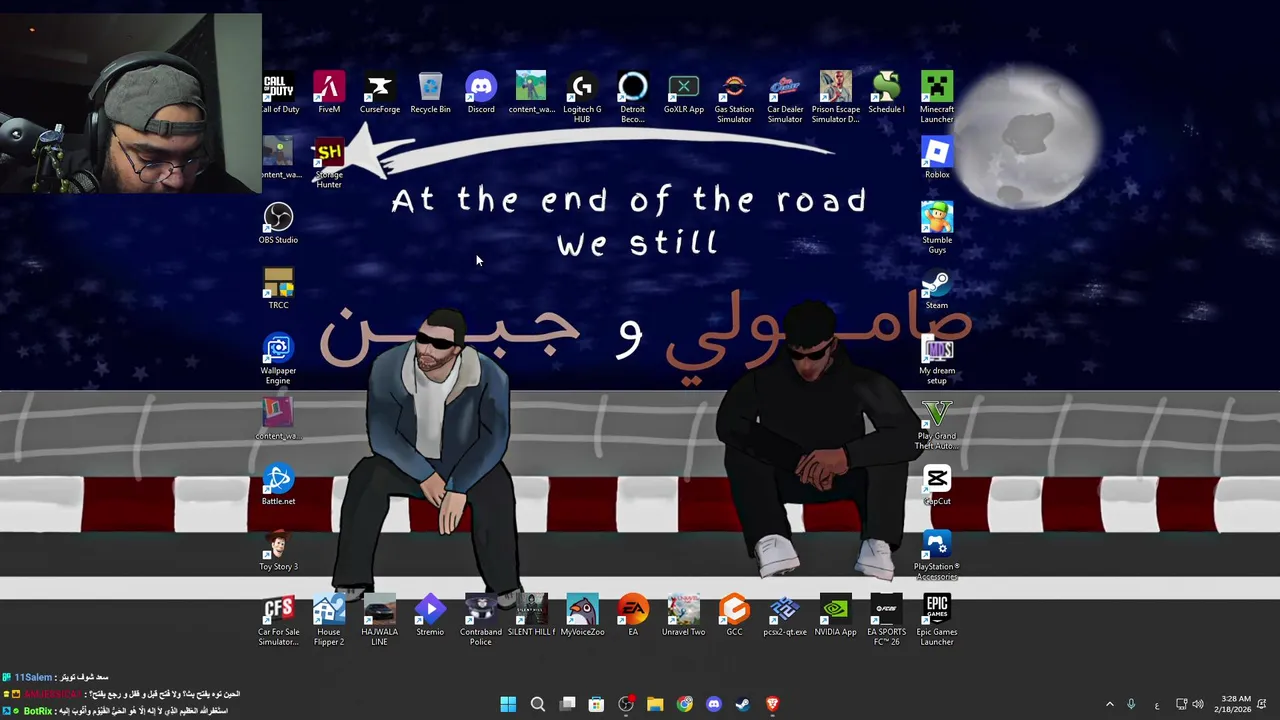Viewport: 1280px width, 720px height.
Task: Switch the keyboard input language indicator
Action: pyautogui.click(x=1157, y=704)
